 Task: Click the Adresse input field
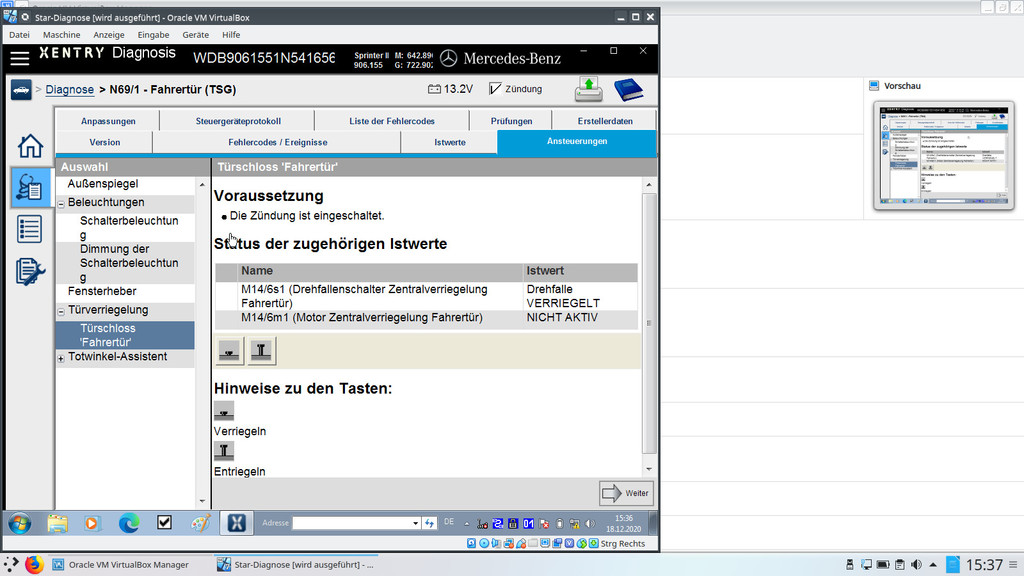(351, 523)
